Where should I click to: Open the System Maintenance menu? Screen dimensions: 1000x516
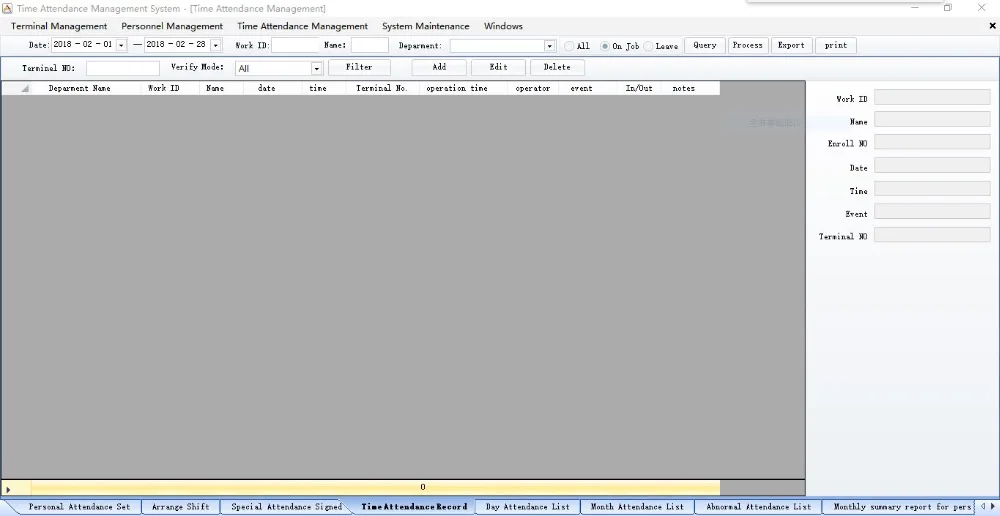[425, 26]
